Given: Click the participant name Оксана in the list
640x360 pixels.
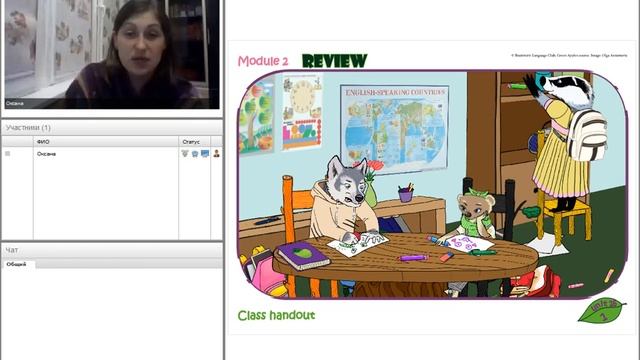Looking at the screenshot, I should pos(46,154).
